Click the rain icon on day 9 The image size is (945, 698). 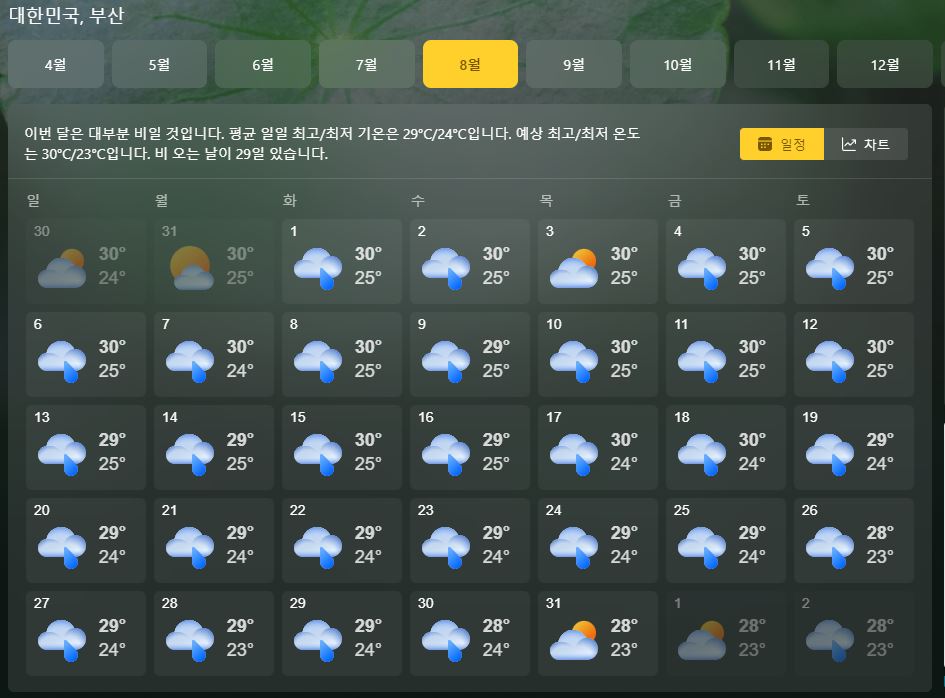445,361
